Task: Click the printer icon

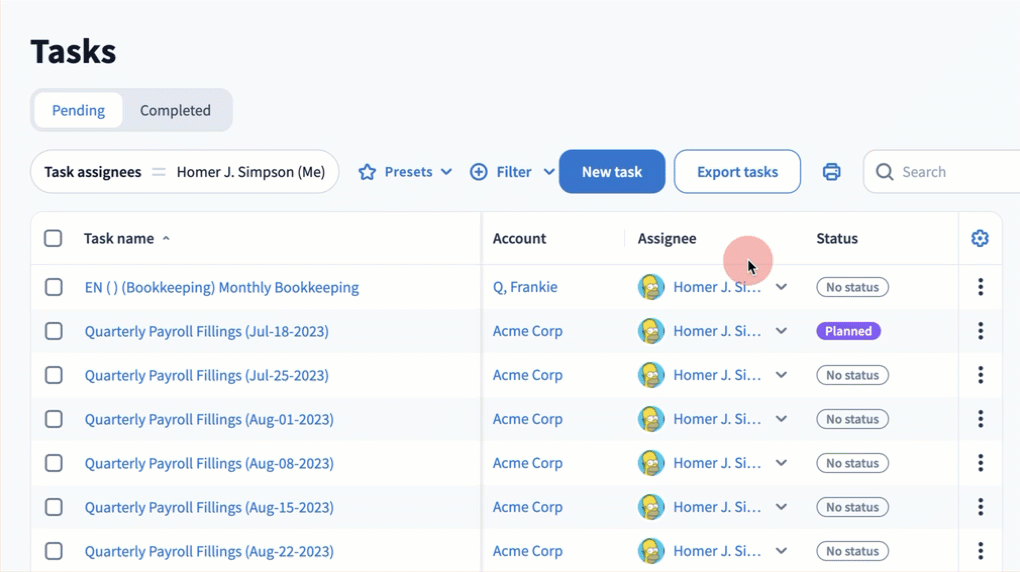Action: [831, 172]
